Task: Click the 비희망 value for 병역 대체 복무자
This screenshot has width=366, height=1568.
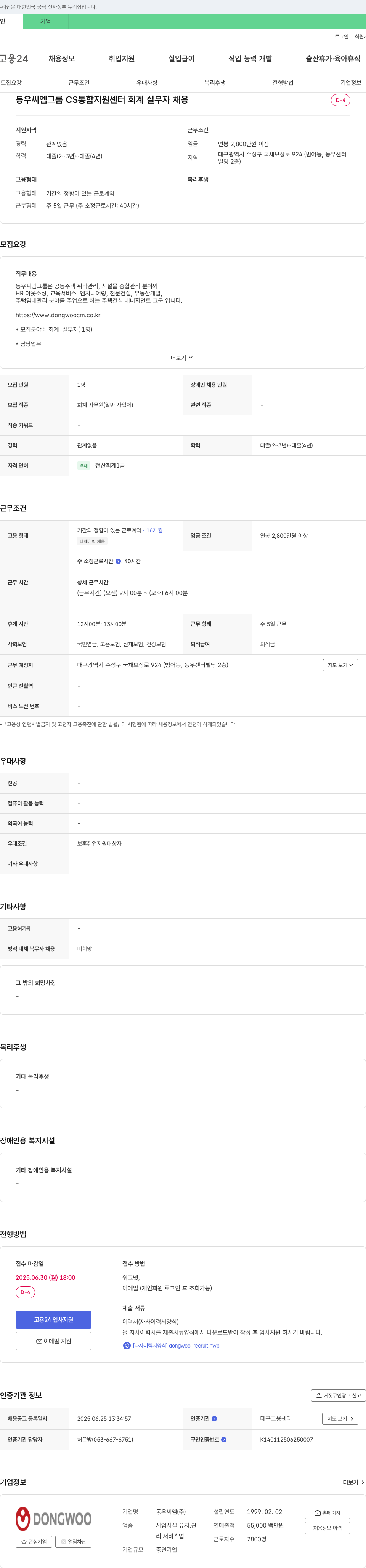Action: click(85, 949)
